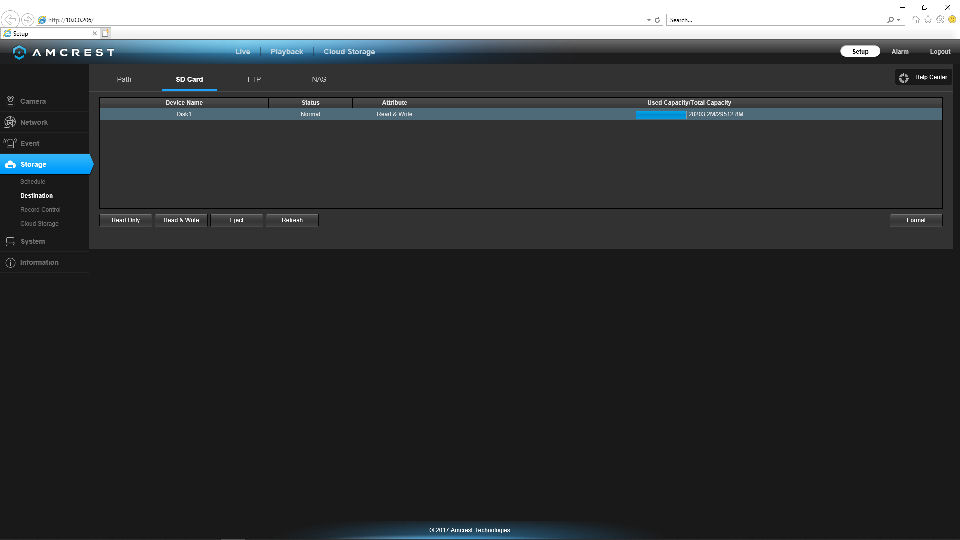Click the Used Capacity/Total Capacity header

[689, 103]
